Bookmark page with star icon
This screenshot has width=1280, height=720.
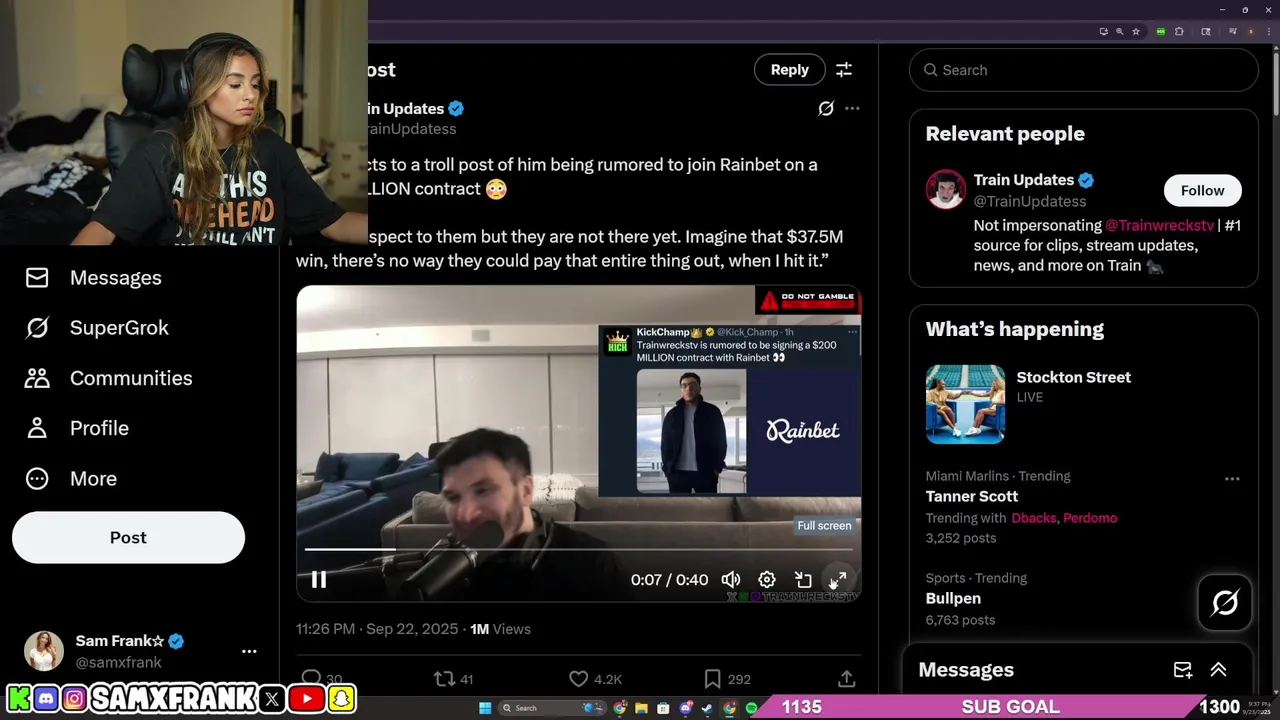pos(1136,31)
